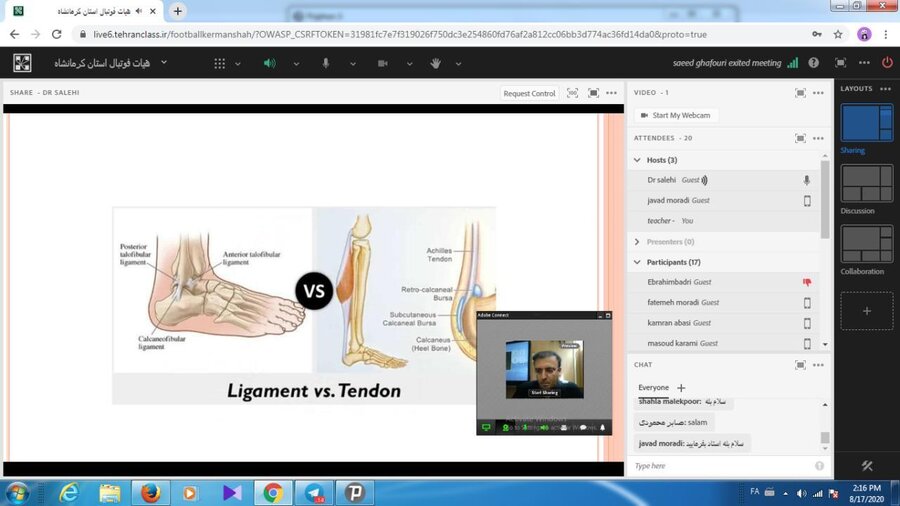
Task: Open the Chat pod options menu
Action: pyautogui.click(x=818, y=364)
